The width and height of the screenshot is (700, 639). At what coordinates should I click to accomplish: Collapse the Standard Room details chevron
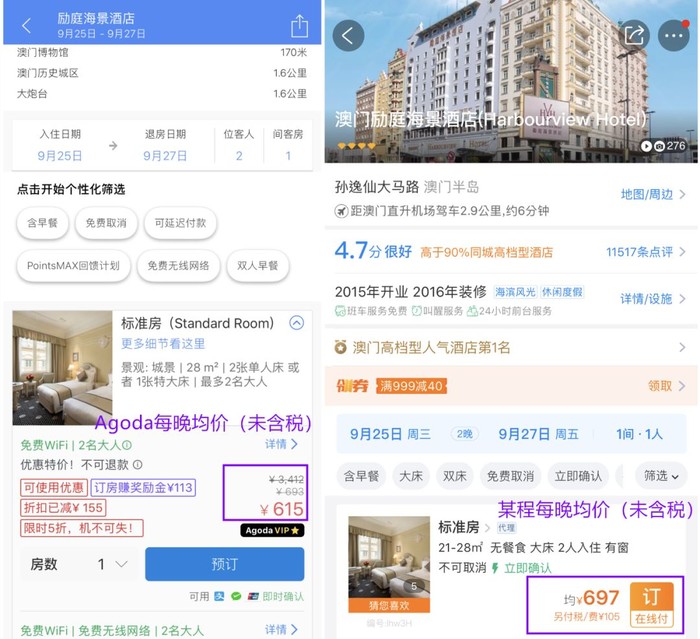coord(296,322)
